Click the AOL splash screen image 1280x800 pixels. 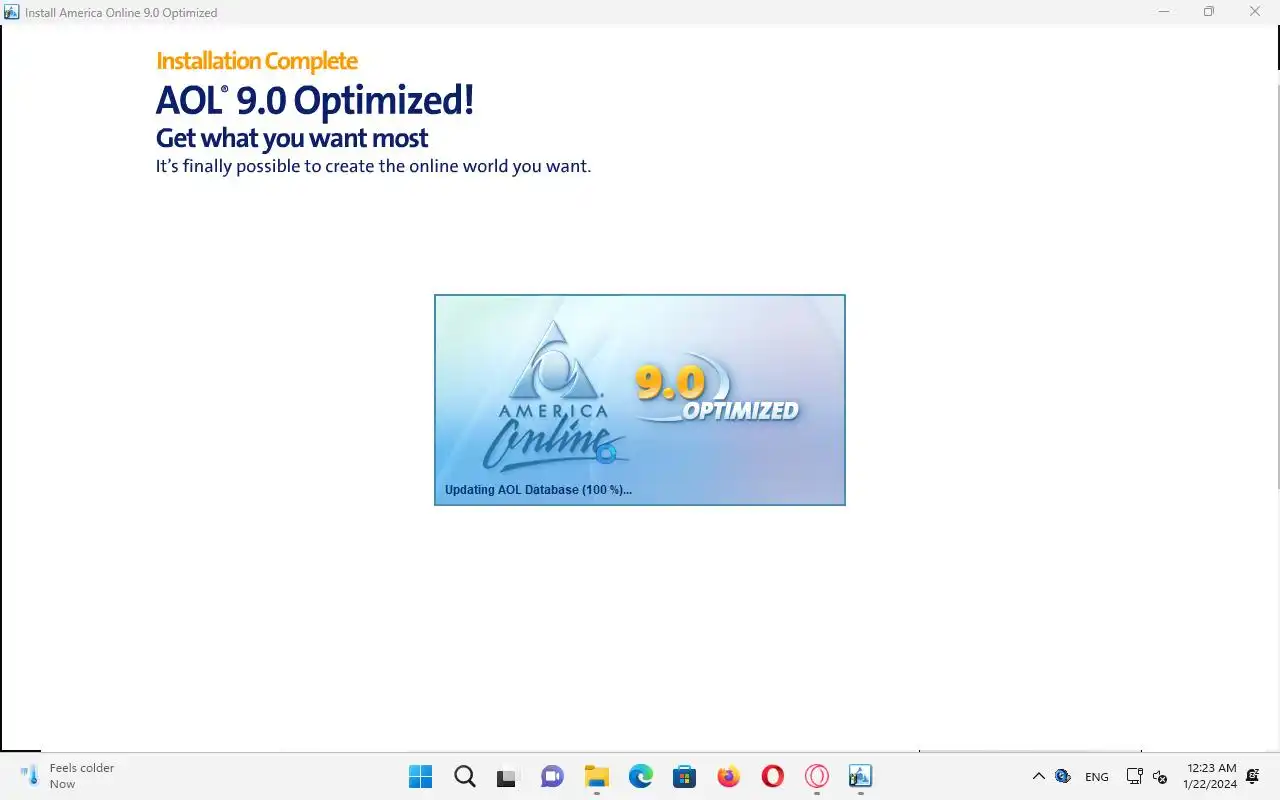640,400
